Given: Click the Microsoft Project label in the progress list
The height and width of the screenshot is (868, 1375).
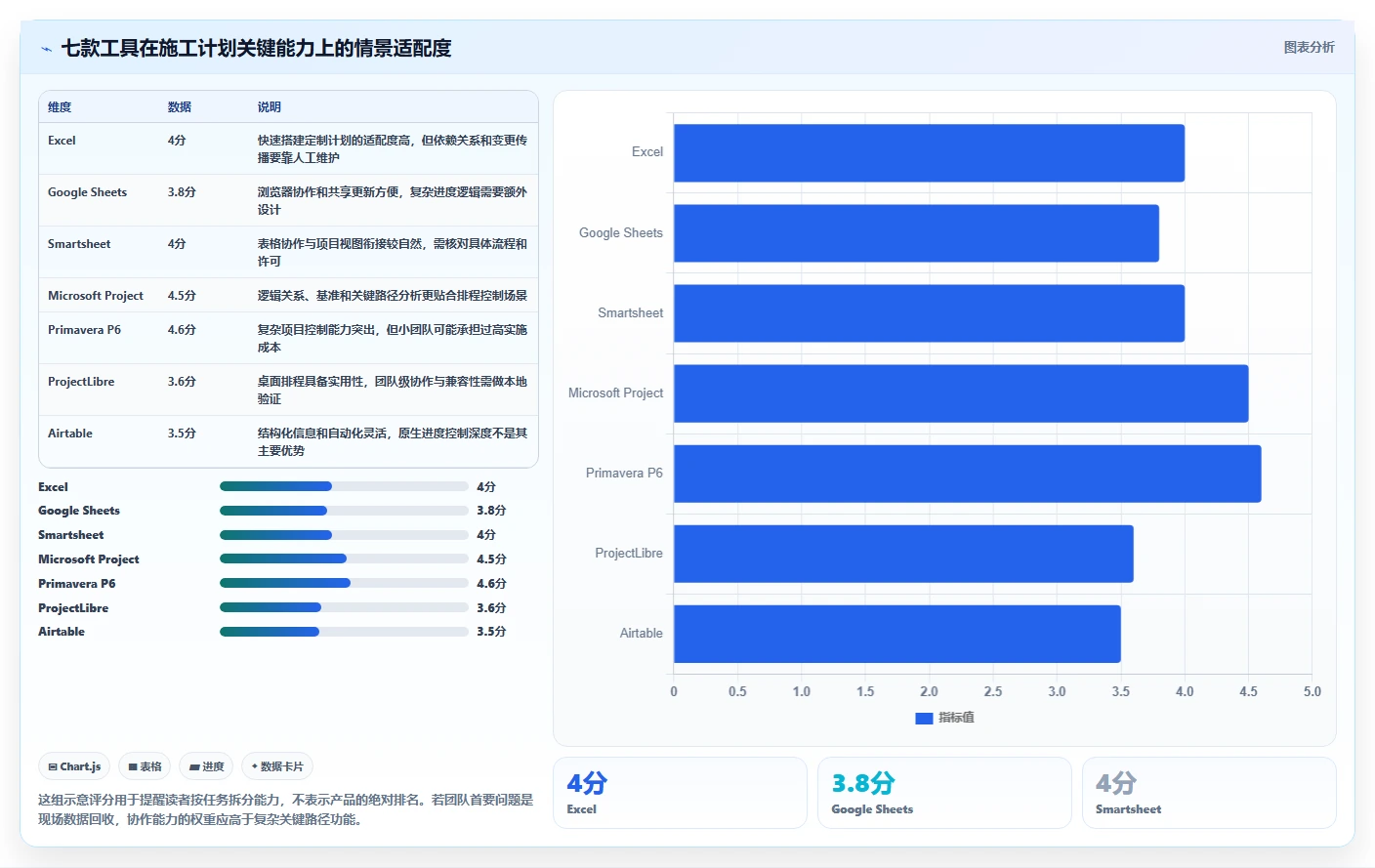Looking at the screenshot, I should [89, 559].
